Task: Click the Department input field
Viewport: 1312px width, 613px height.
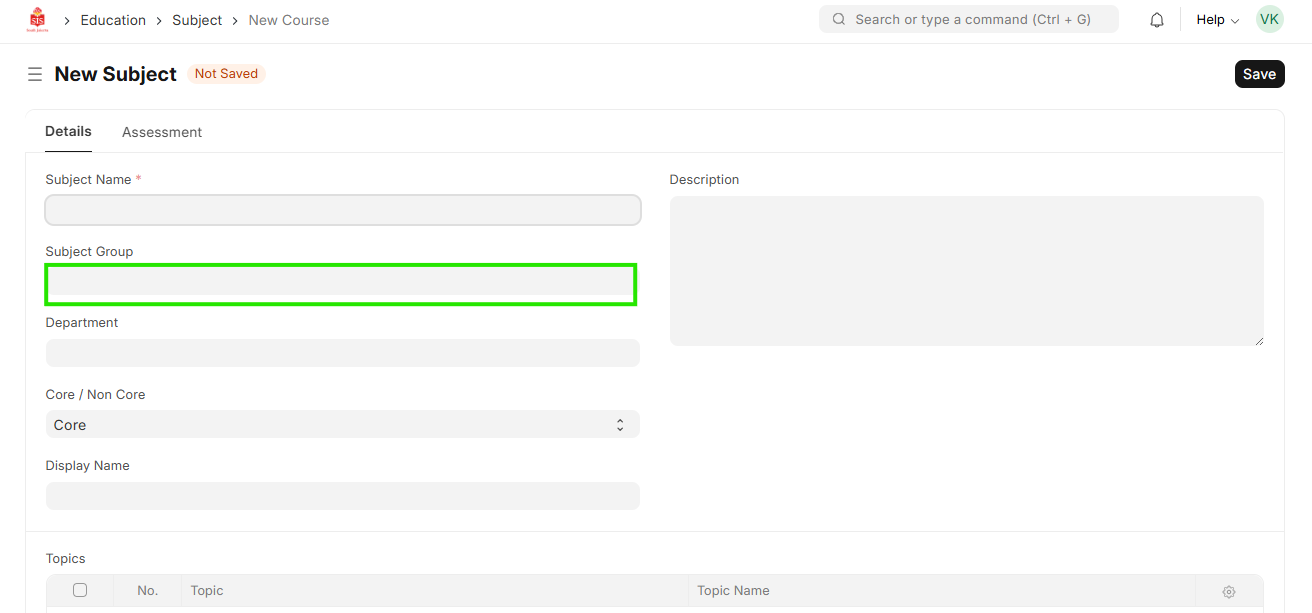Action: [x=342, y=353]
